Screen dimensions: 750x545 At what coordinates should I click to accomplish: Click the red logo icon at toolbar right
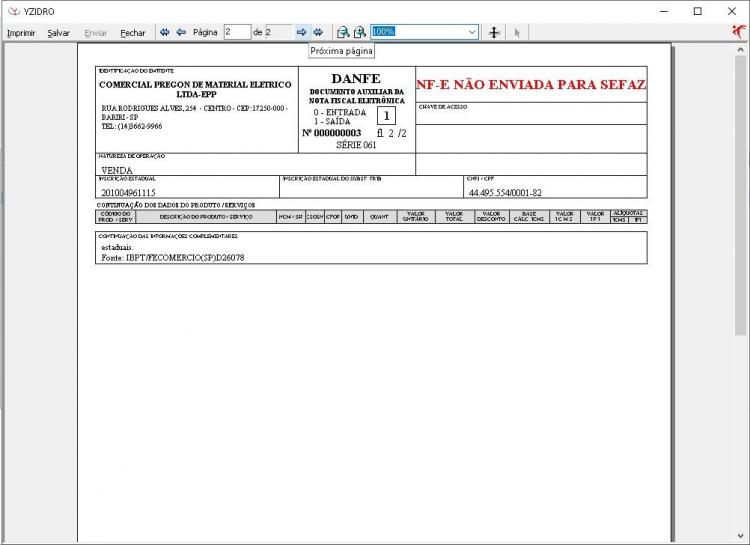click(739, 32)
